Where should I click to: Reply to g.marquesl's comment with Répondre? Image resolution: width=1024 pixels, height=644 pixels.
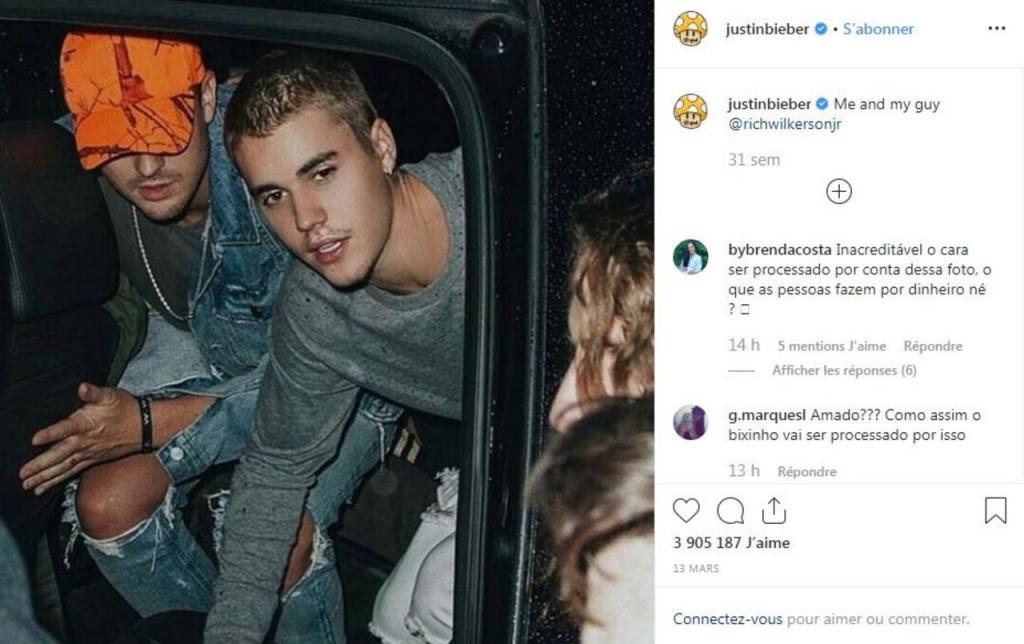pos(807,472)
